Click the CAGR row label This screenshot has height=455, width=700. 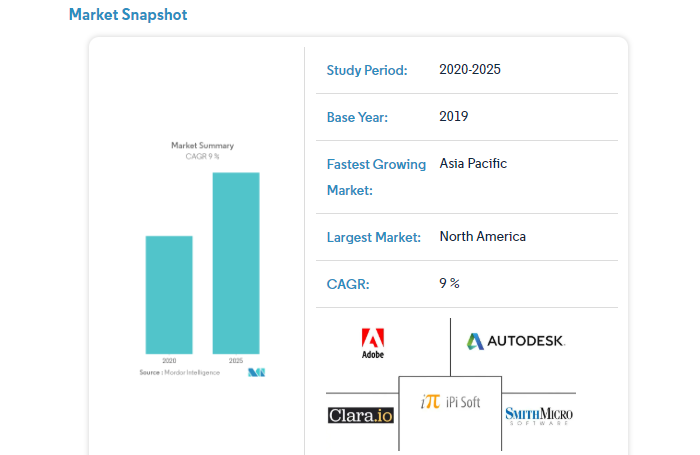(x=348, y=285)
